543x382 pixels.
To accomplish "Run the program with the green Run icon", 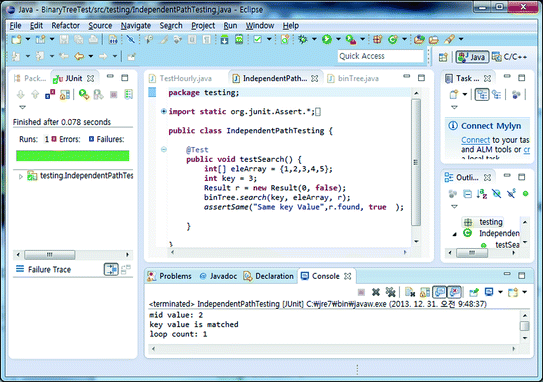I will 327,39.
